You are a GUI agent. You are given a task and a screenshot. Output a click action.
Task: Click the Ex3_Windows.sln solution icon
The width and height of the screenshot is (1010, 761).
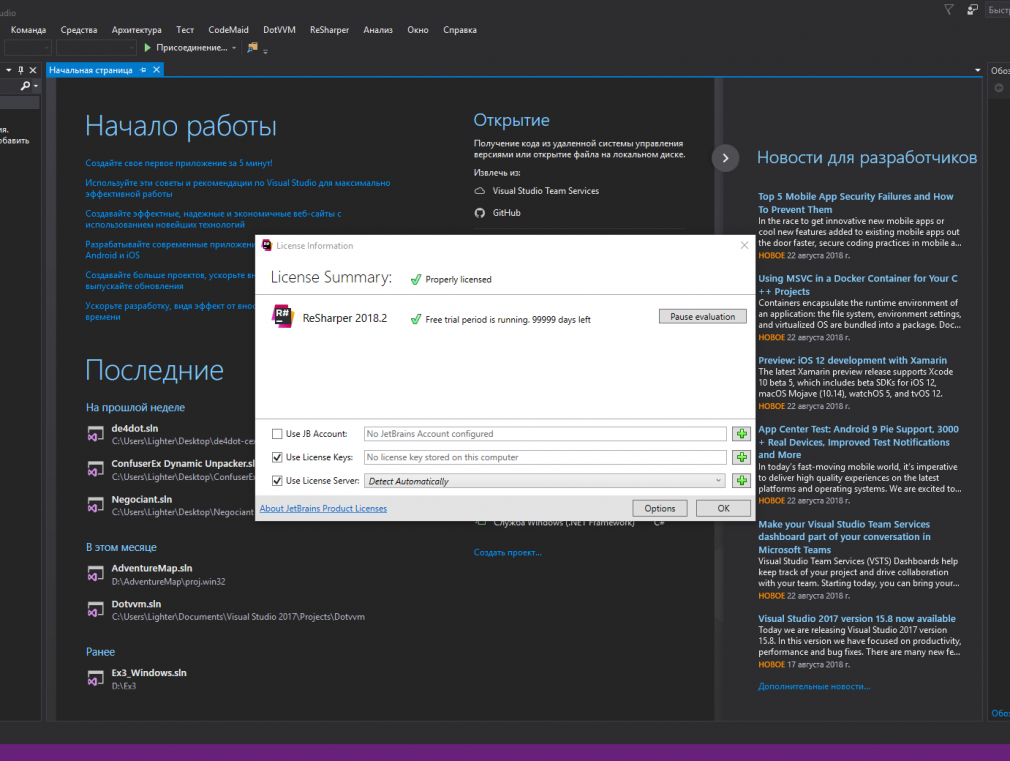coord(96,679)
